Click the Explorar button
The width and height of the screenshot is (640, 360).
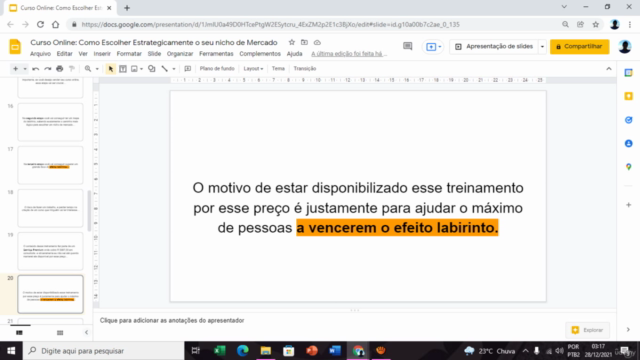pyautogui.click(x=587, y=330)
